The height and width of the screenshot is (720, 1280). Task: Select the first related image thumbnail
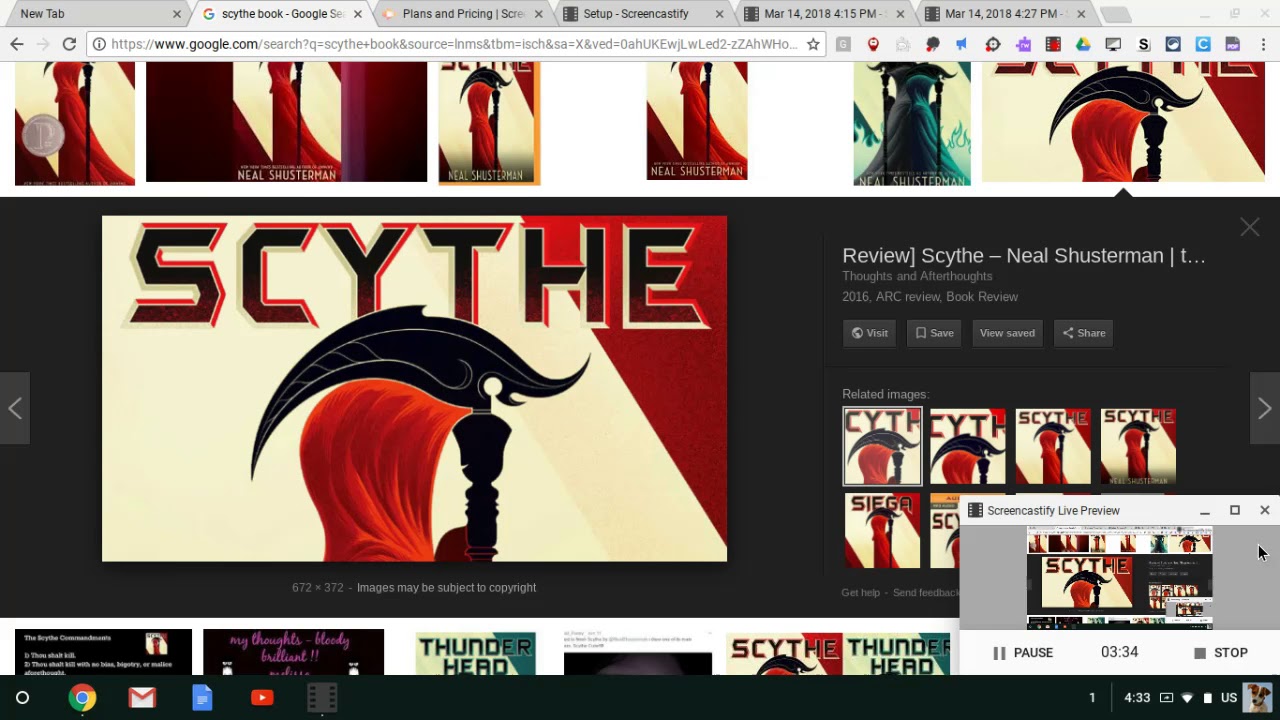coord(882,446)
